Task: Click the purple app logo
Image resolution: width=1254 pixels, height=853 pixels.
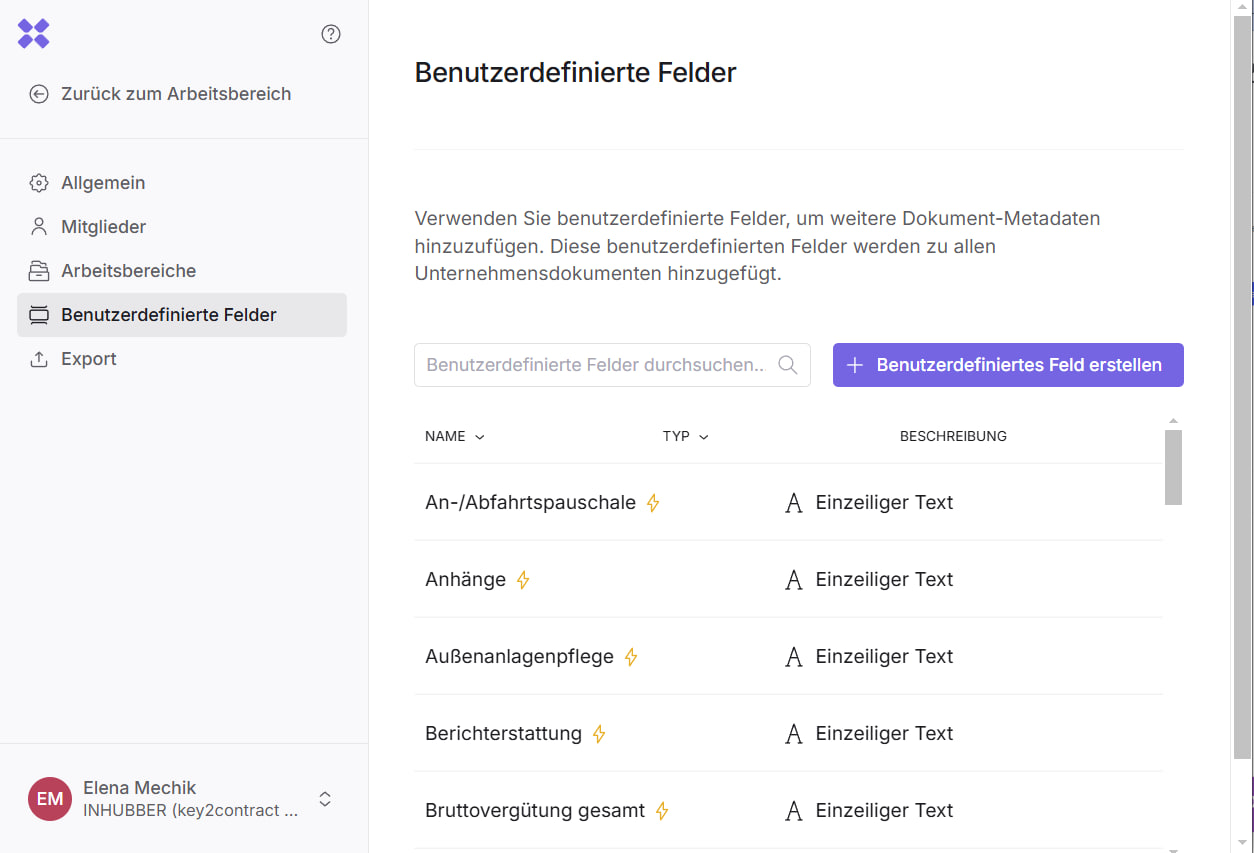Action: (34, 34)
